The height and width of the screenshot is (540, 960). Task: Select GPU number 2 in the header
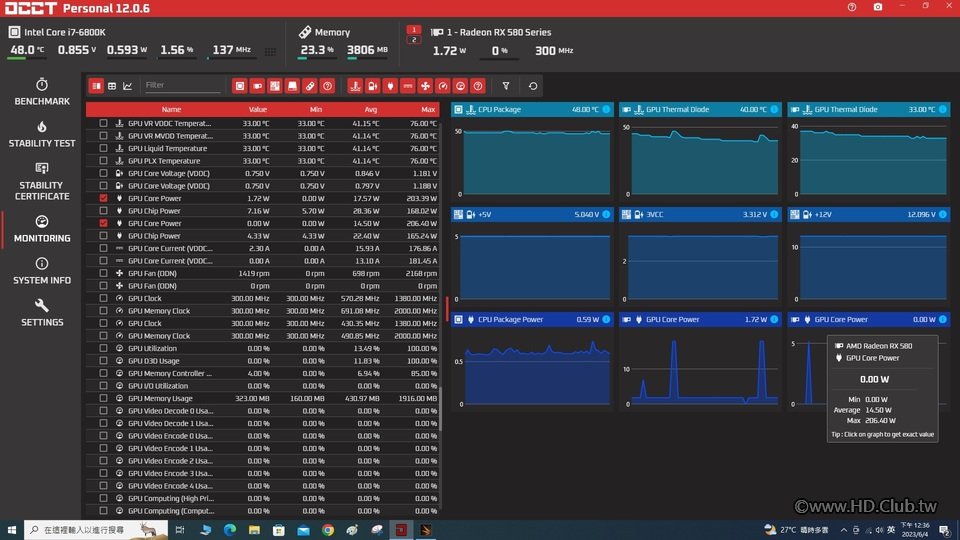[x=414, y=39]
